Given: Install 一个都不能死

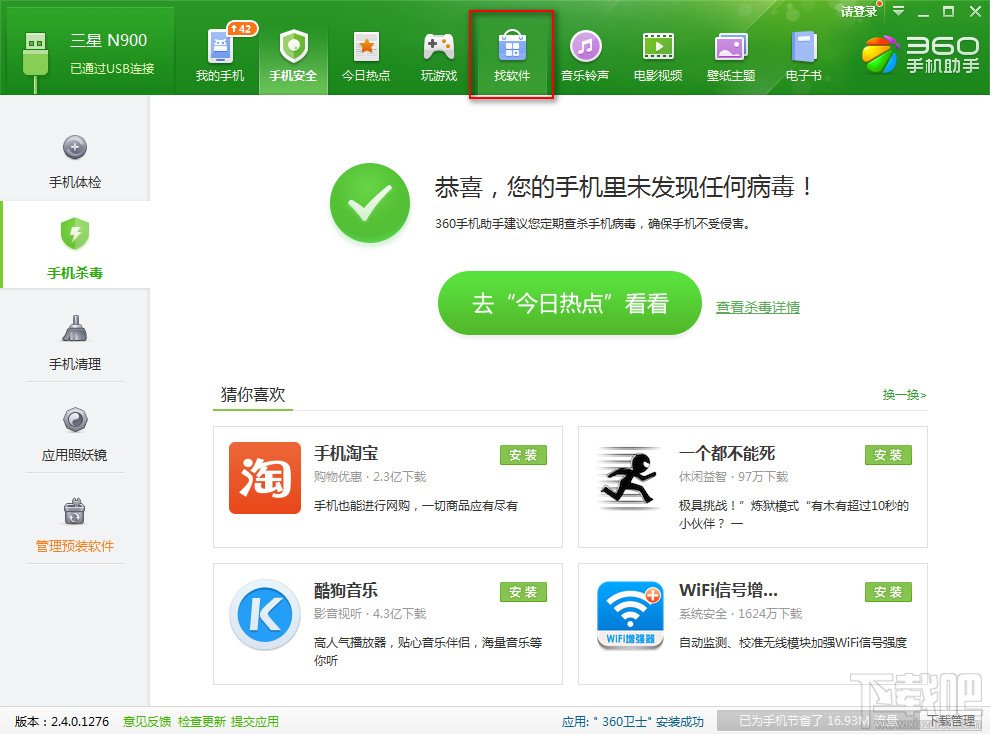Looking at the screenshot, I should pos(888,454).
